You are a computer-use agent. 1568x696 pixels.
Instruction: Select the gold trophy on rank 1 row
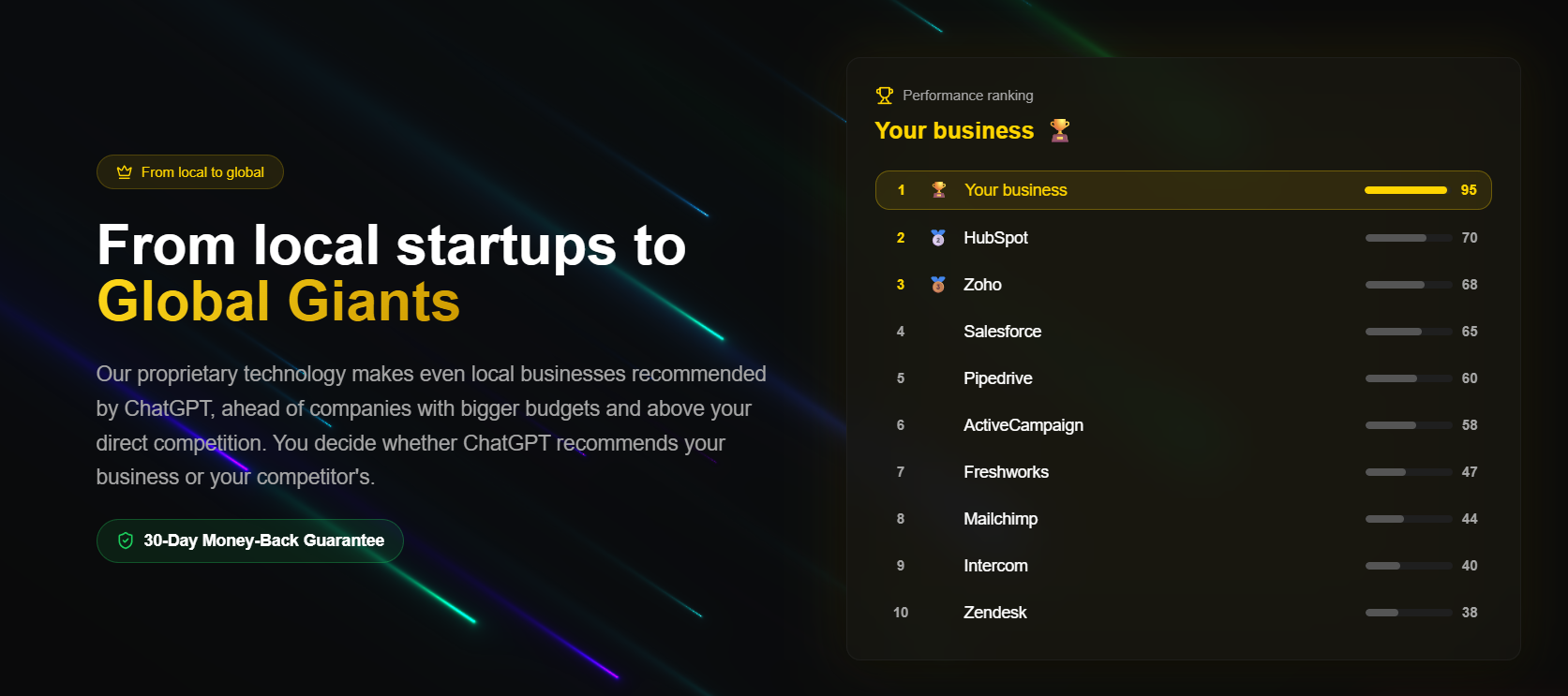[x=936, y=189]
